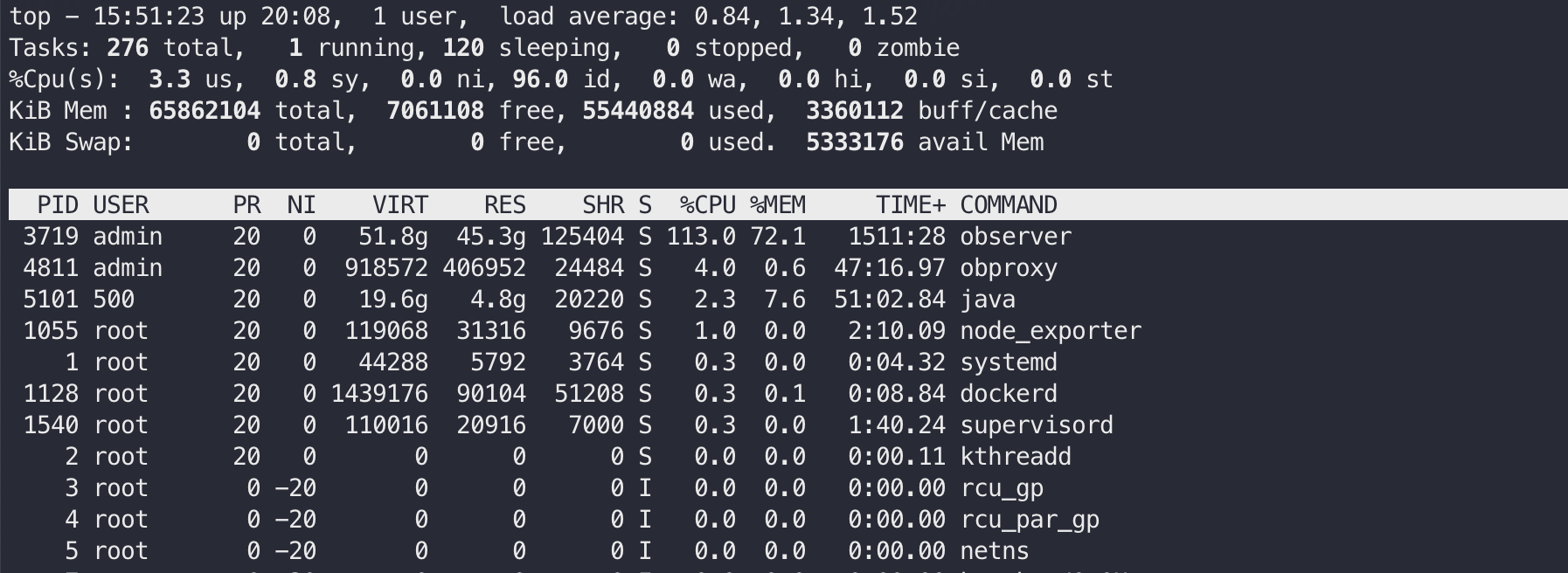
Task: Click the netns process entry
Action: coord(995,551)
